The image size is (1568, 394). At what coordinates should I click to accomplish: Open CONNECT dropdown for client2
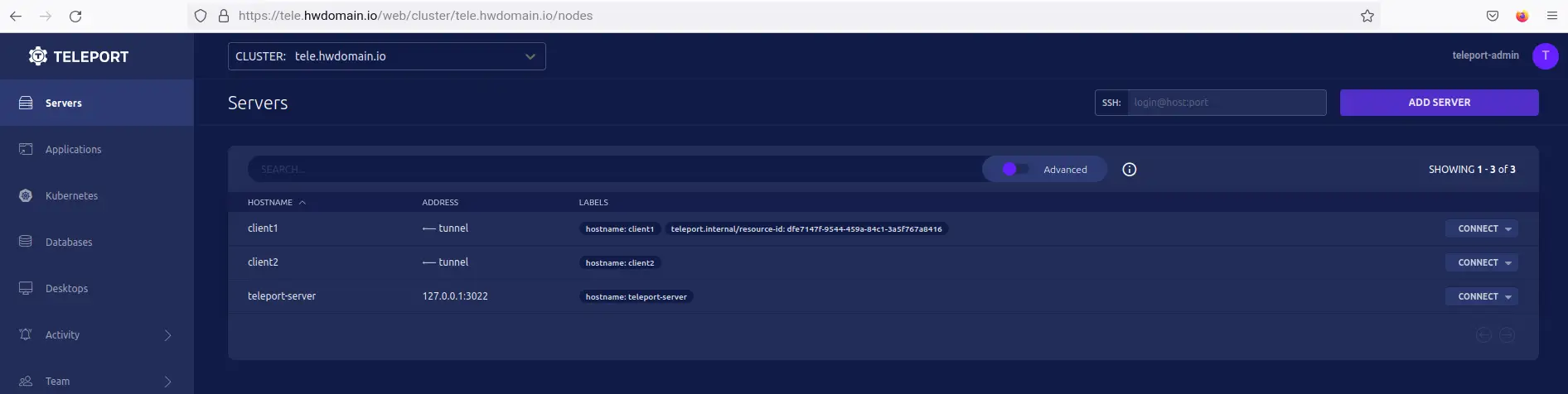coord(1482,262)
